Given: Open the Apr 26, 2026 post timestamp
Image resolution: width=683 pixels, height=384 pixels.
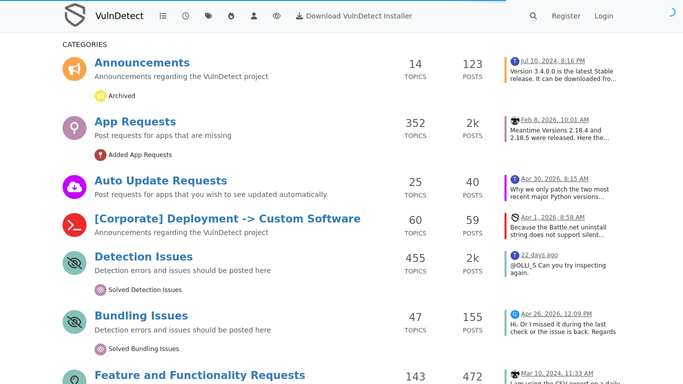Looking at the screenshot, I should (x=556, y=314).
